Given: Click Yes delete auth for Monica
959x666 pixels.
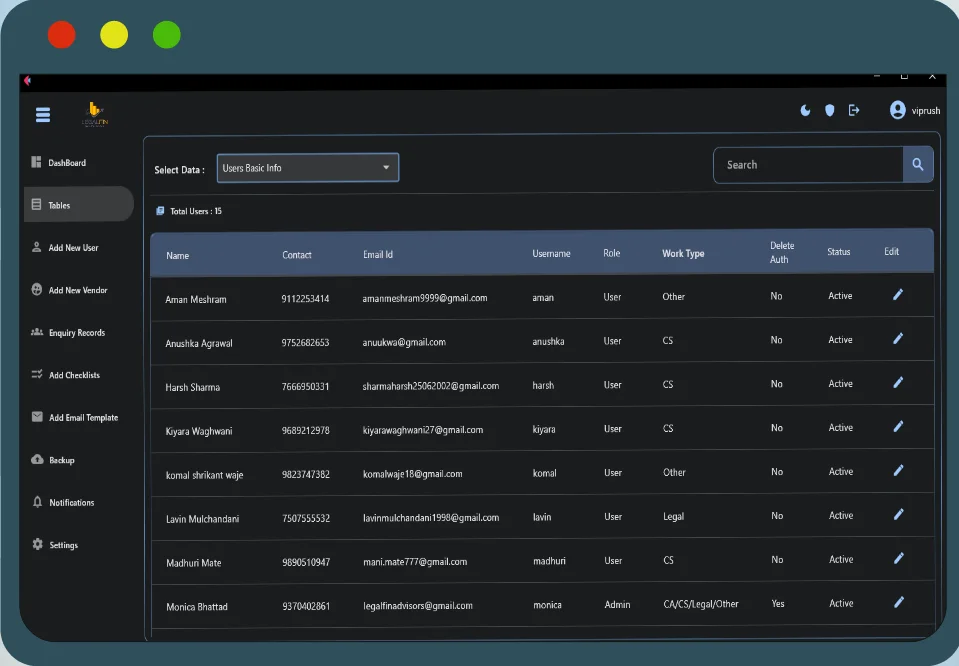Looking at the screenshot, I should click(x=778, y=603).
